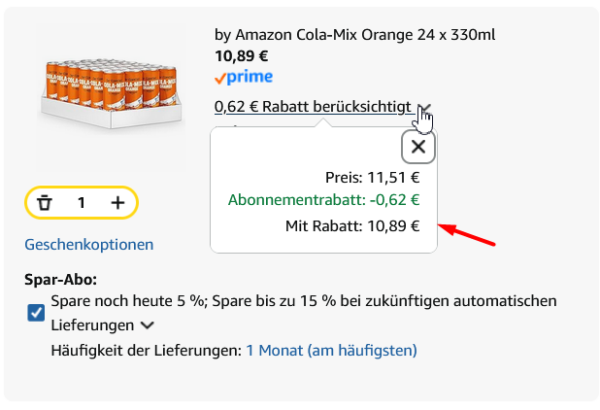The width and height of the screenshot is (600, 410).
Task: Increase quantity with the plus icon
Action: [118, 203]
